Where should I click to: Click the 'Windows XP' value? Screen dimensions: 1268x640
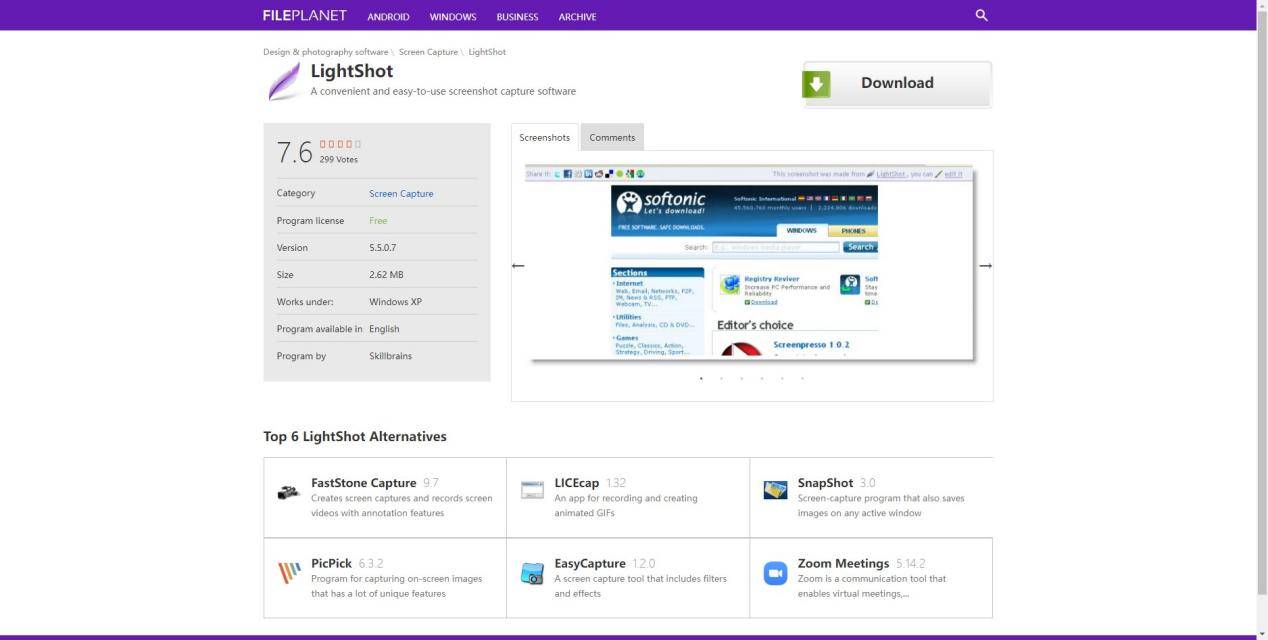(395, 302)
